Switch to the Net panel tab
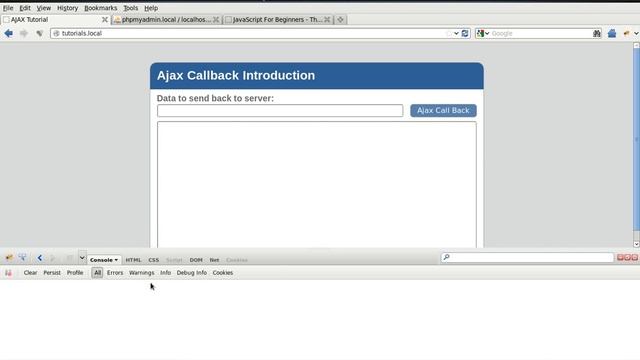 pos(214,260)
